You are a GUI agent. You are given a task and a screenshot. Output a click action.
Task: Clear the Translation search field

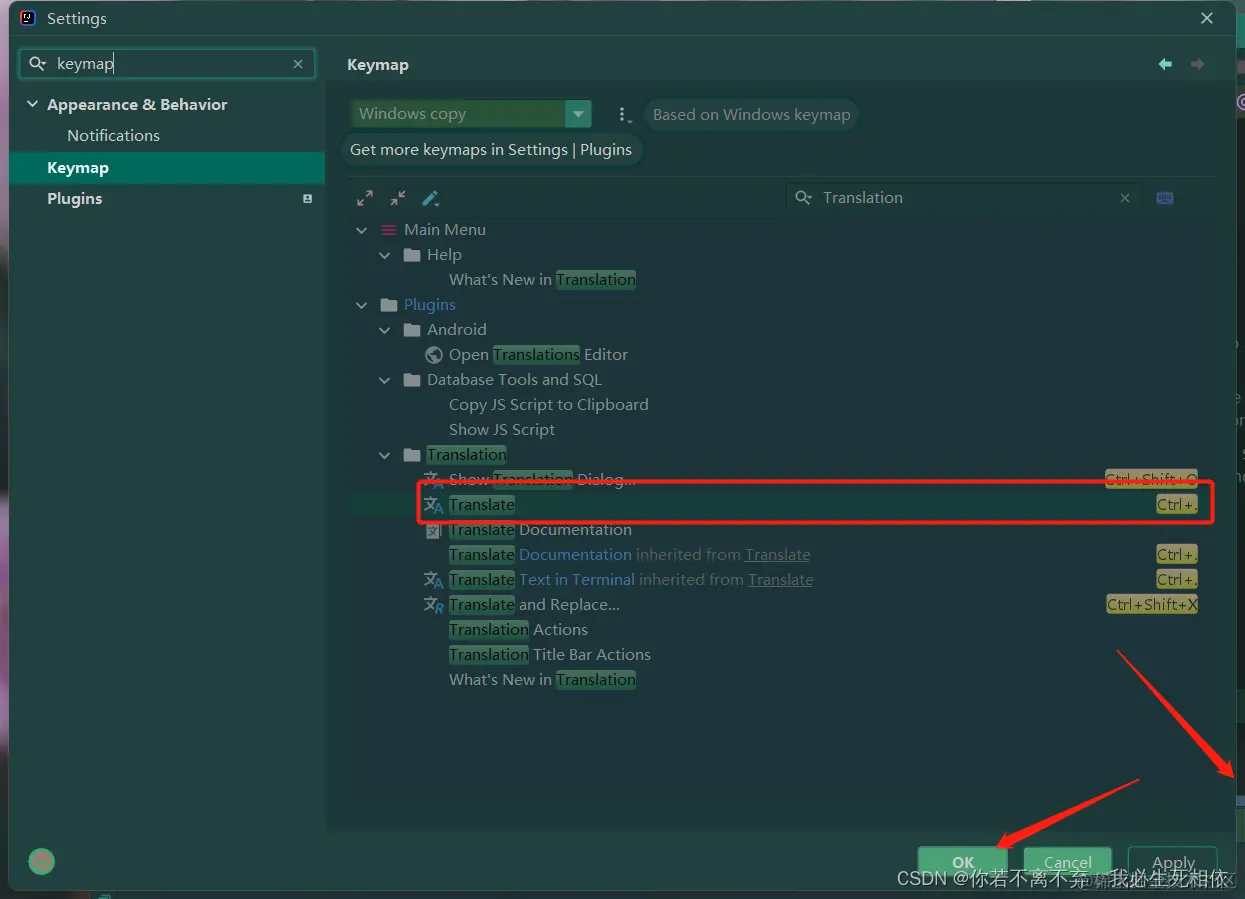pos(1125,198)
